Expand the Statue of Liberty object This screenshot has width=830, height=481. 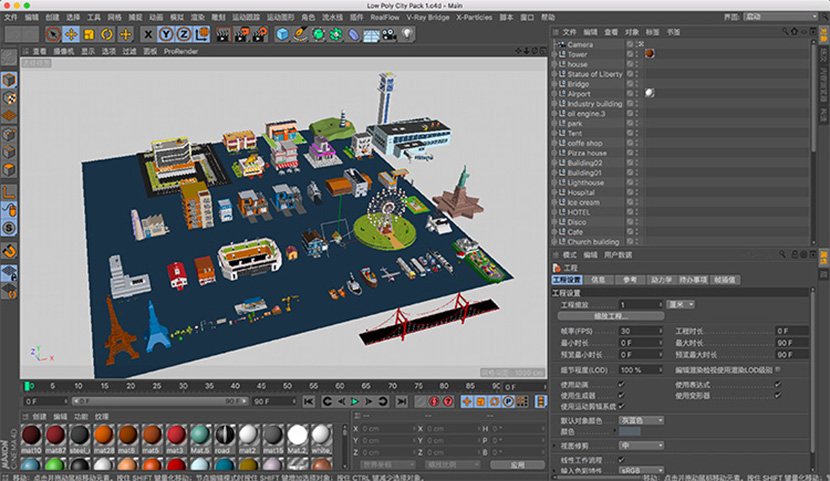pyautogui.click(x=554, y=74)
